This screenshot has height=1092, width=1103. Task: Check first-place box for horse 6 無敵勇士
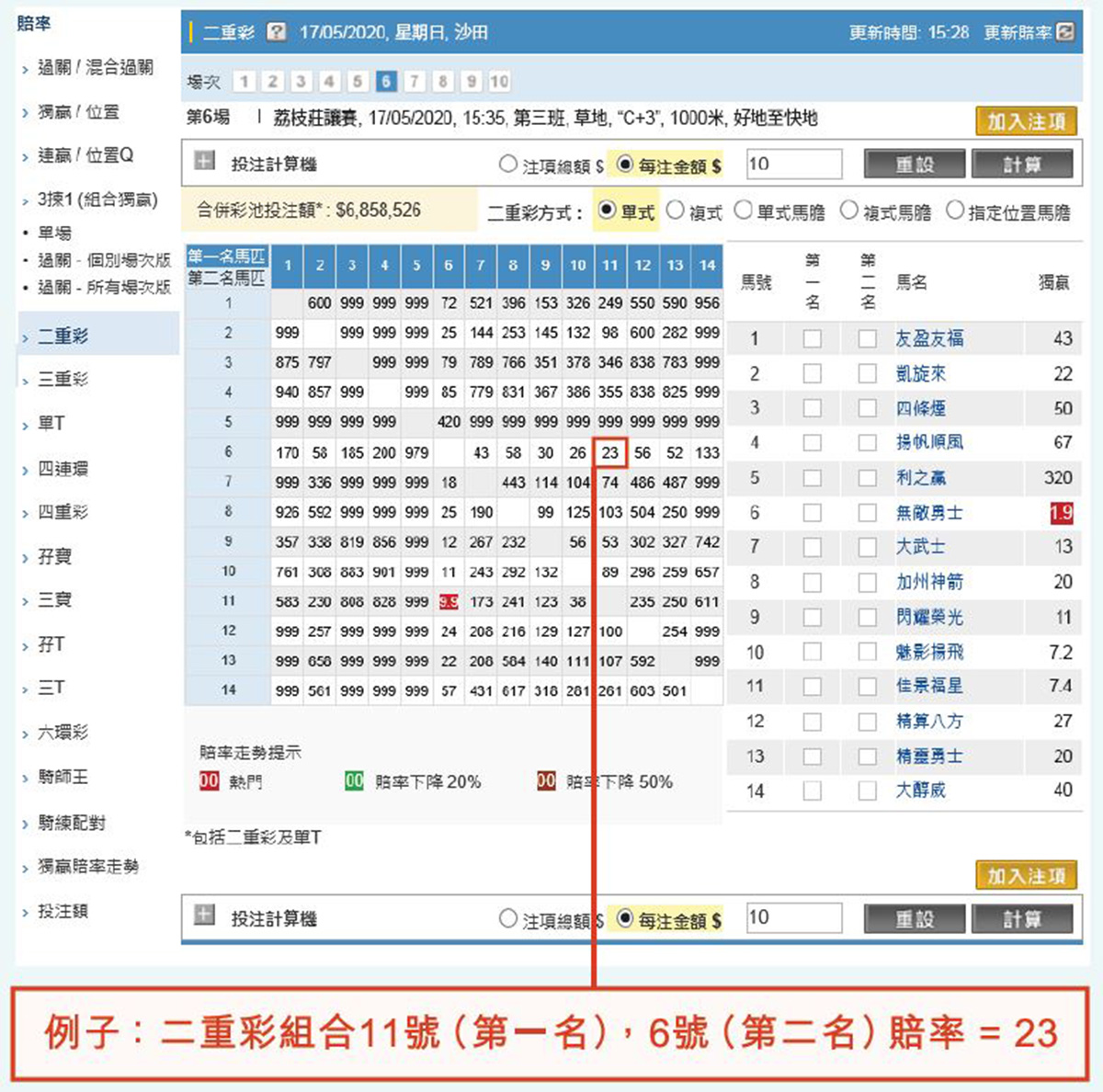coord(813,513)
